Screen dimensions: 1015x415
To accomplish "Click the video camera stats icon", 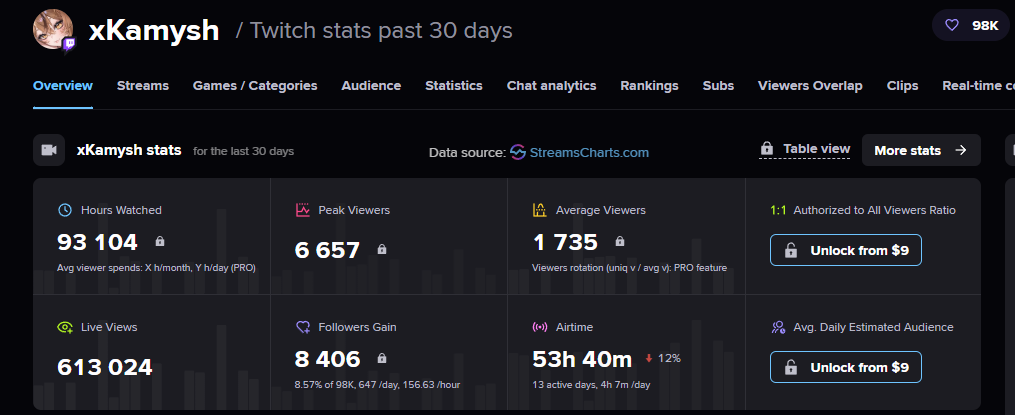I will click(x=48, y=150).
